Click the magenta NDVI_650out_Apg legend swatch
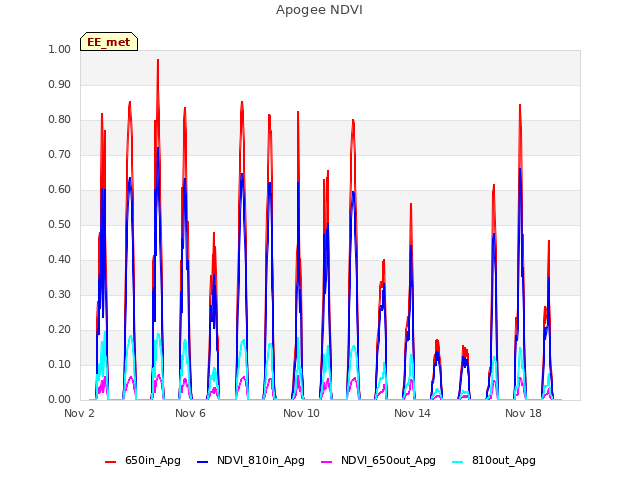The width and height of the screenshot is (640, 480). tap(327, 462)
